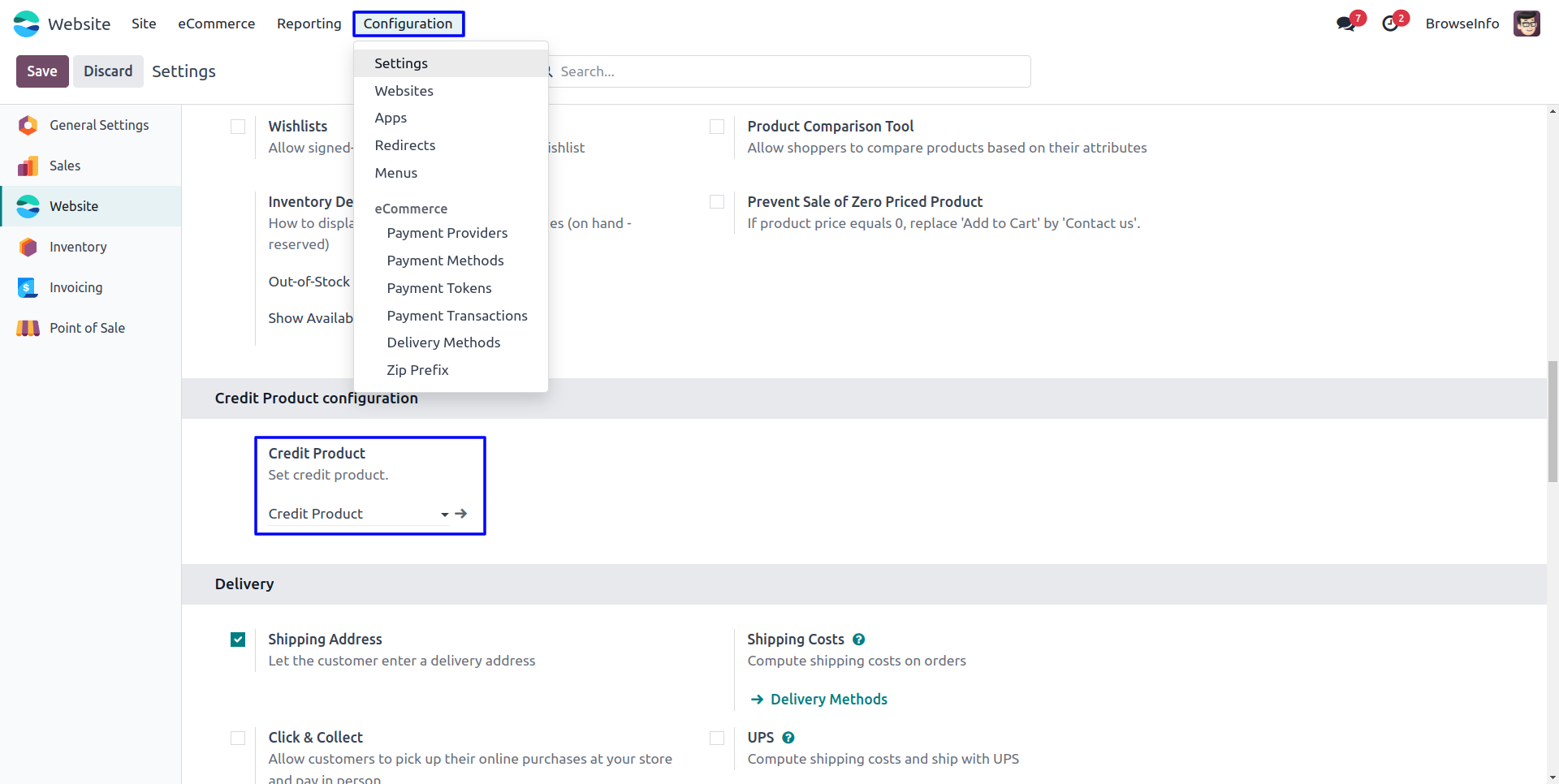Enable the Wishlists checkbox

238,127
